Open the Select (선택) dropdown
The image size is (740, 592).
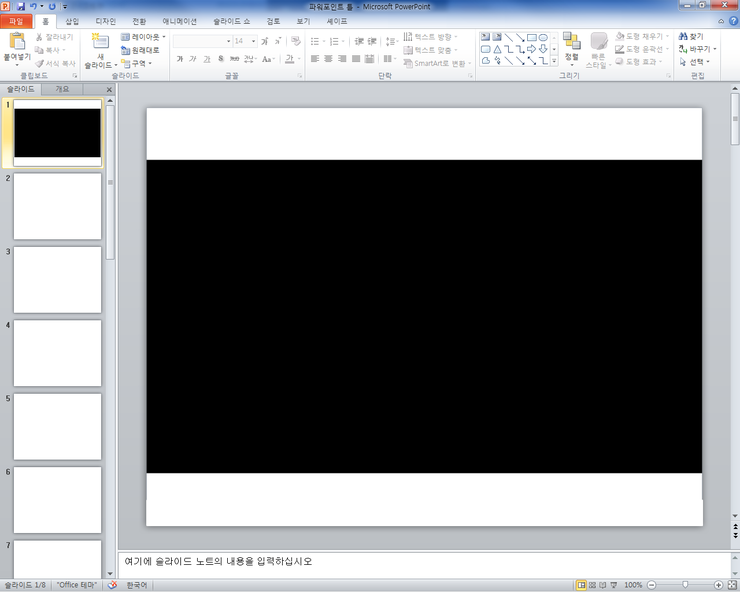point(694,62)
